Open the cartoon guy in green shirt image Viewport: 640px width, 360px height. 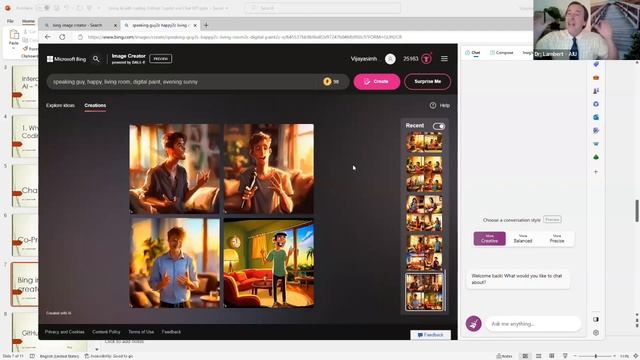click(x=269, y=263)
